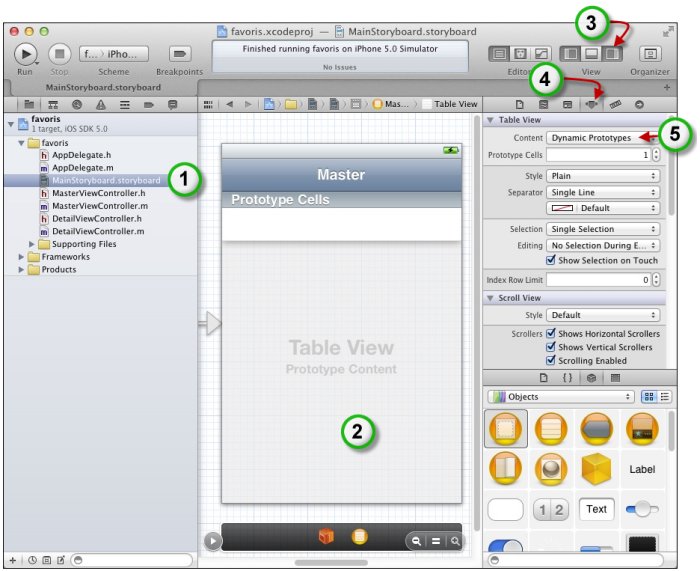Show the Symbol navigator
Image resolution: width=700 pixels, height=571 pixels.
(x=53, y=104)
